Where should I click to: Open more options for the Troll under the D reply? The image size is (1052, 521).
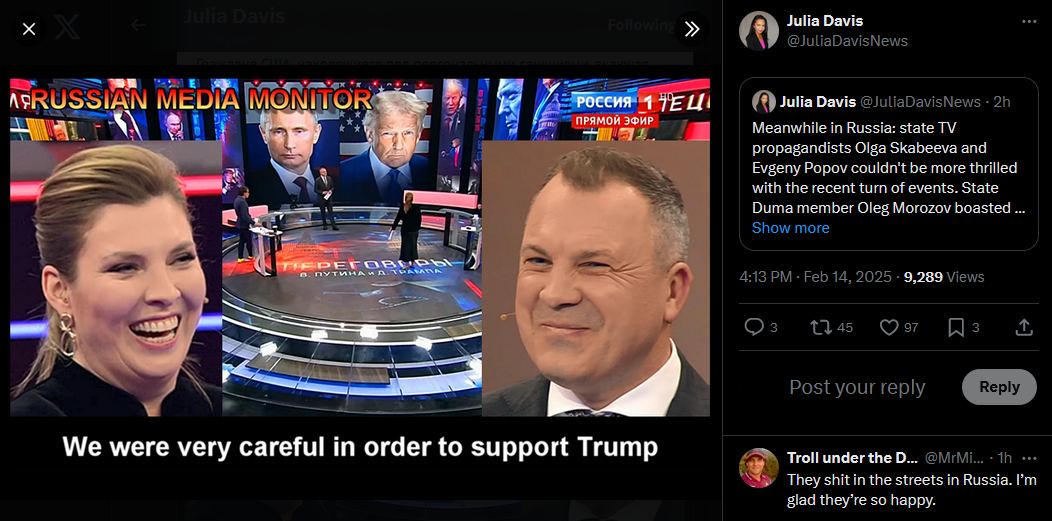point(1029,458)
